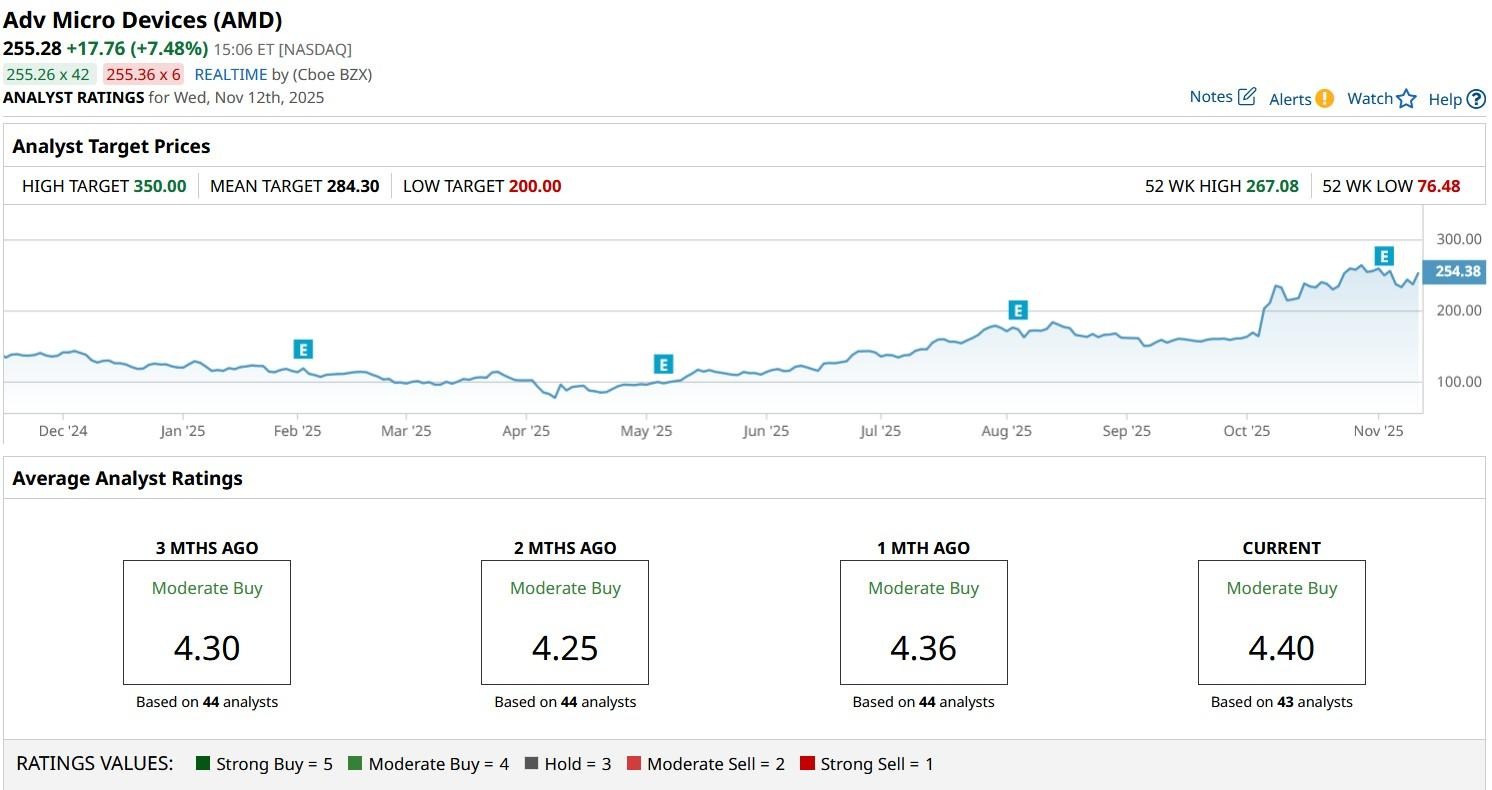Click the '1 MTH AGO' column label
1492x790 pixels.
click(x=923, y=548)
